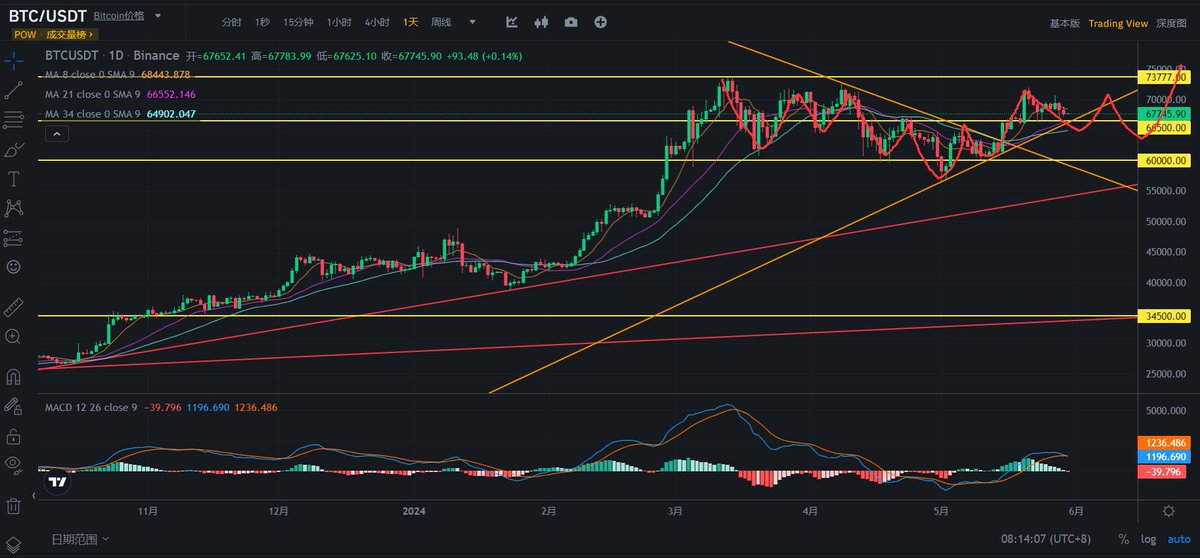Click the 3月 label on time axis
The height and width of the screenshot is (558, 1200).
(x=676, y=511)
